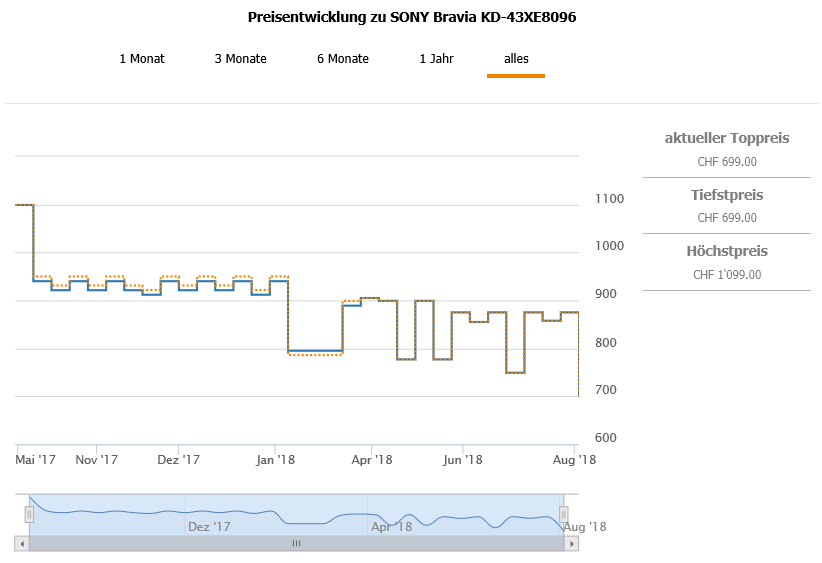This screenshot has height=563, width=822.
Task: Click the aktueller Toppreis heading
Action: click(x=726, y=138)
